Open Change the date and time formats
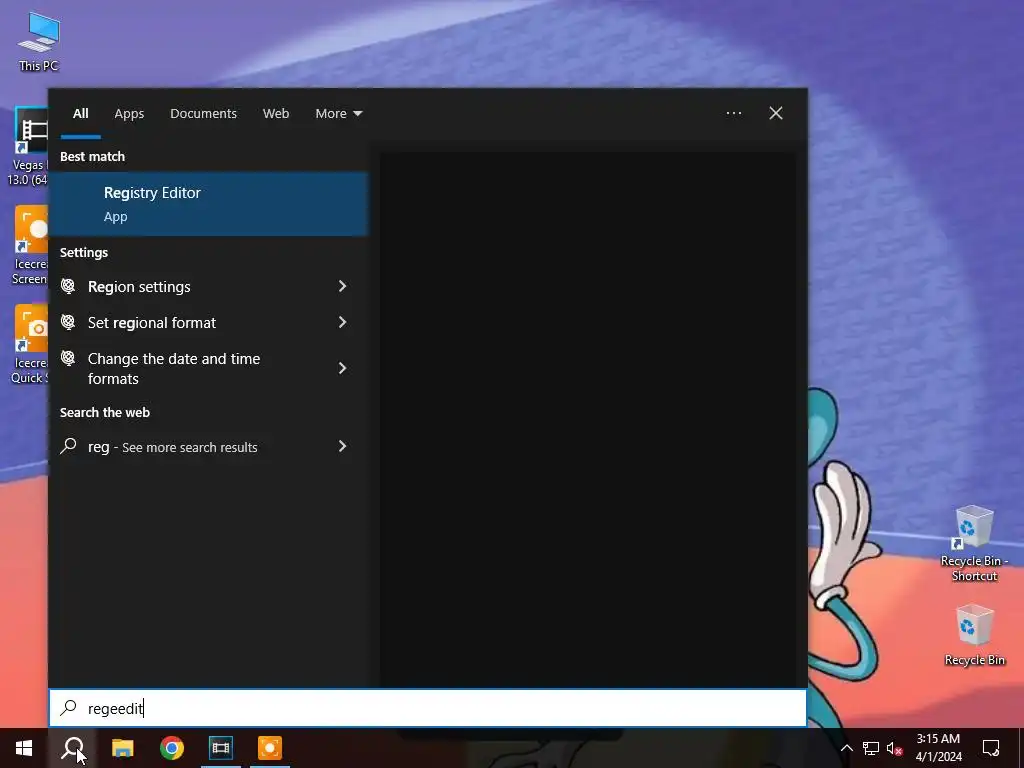The height and width of the screenshot is (768, 1024). coord(208,368)
